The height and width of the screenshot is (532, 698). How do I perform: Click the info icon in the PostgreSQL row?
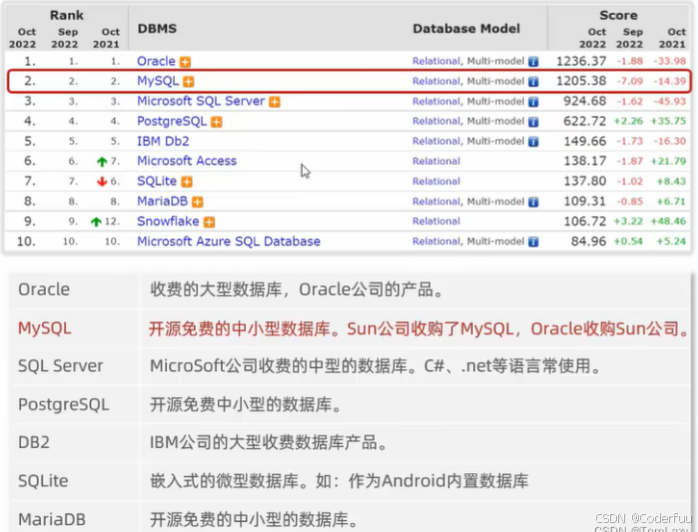(533, 122)
